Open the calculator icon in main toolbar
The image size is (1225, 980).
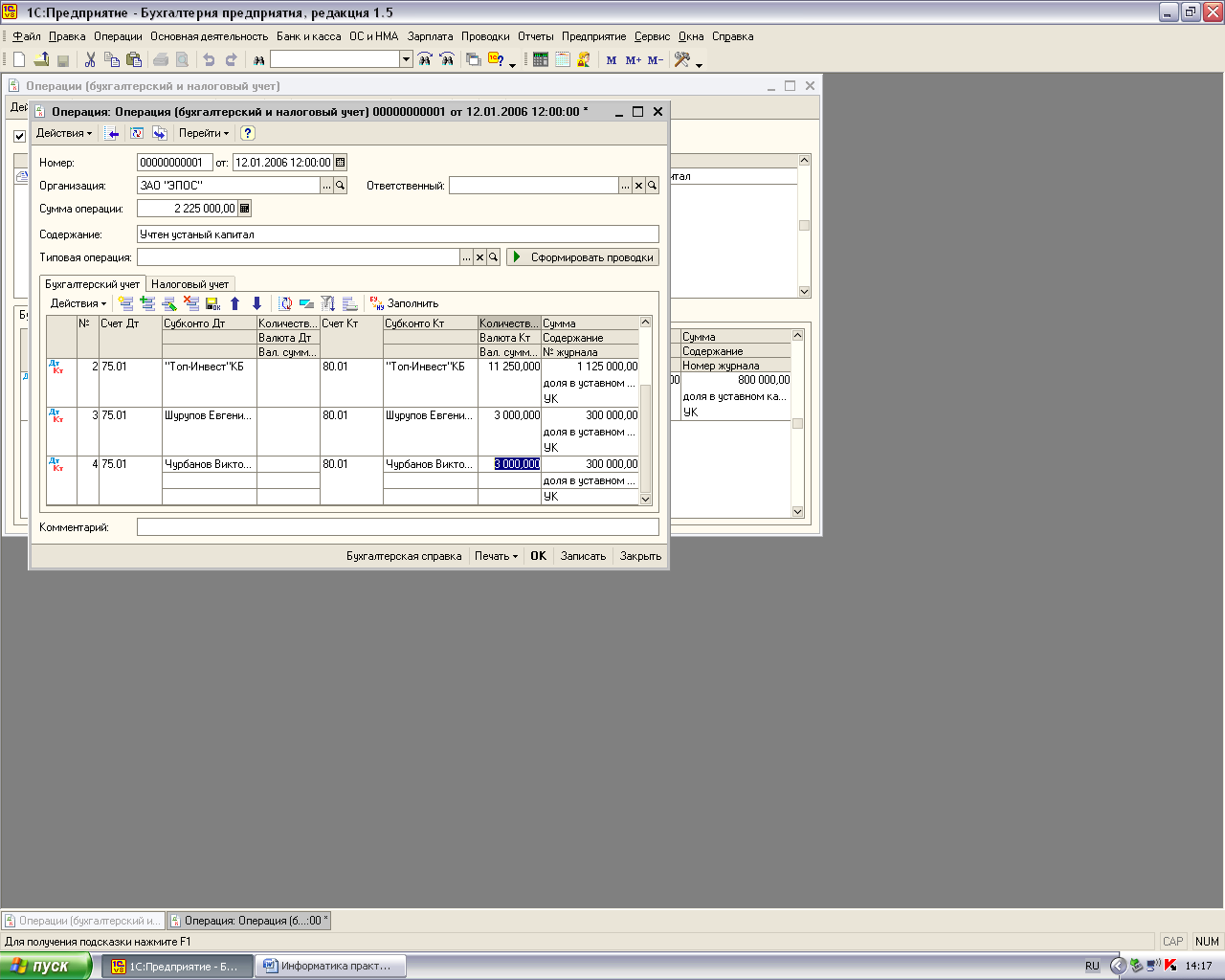[x=541, y=59]
